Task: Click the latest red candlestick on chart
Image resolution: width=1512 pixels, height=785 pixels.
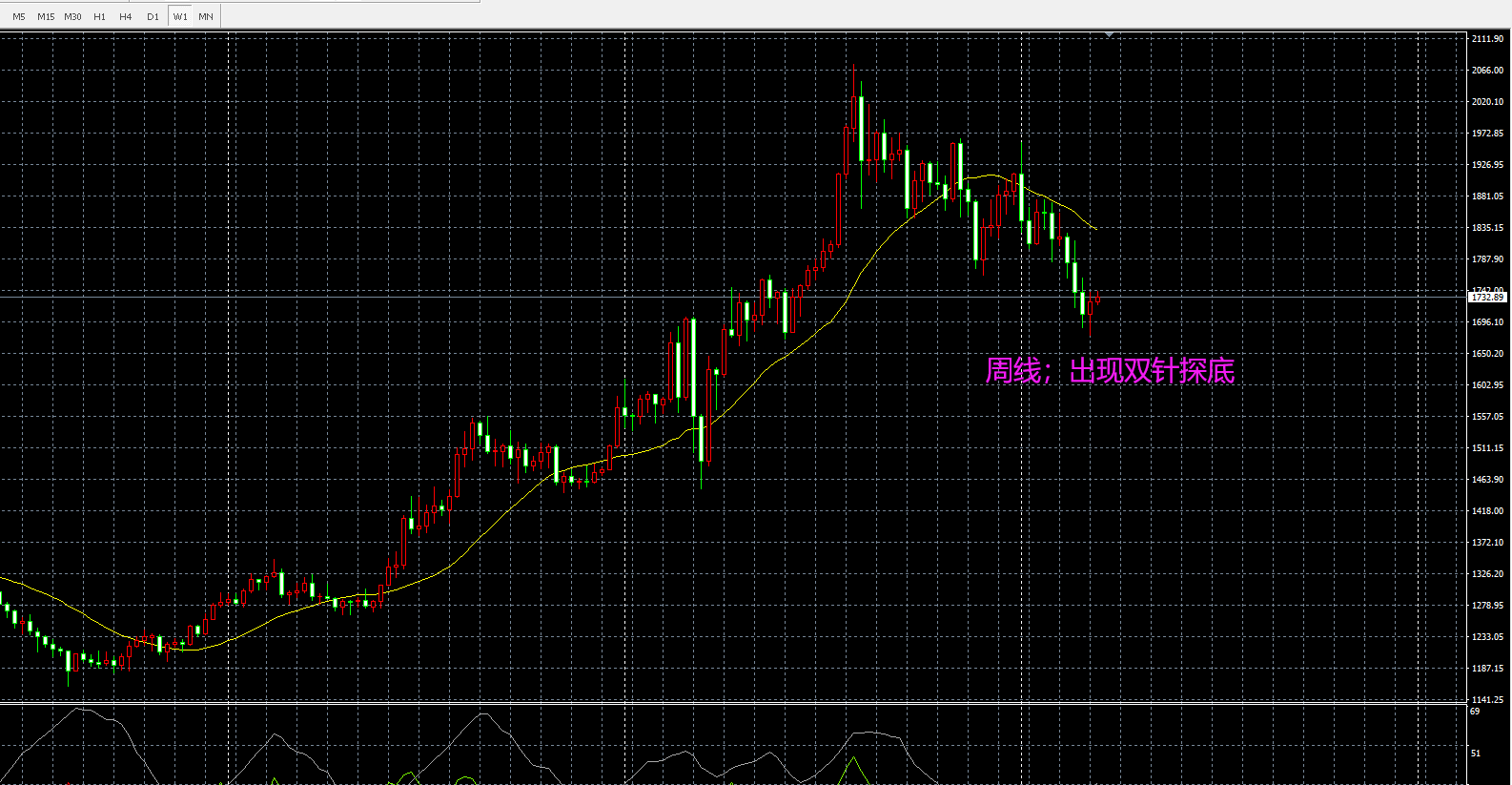Action: (1098, 300)
